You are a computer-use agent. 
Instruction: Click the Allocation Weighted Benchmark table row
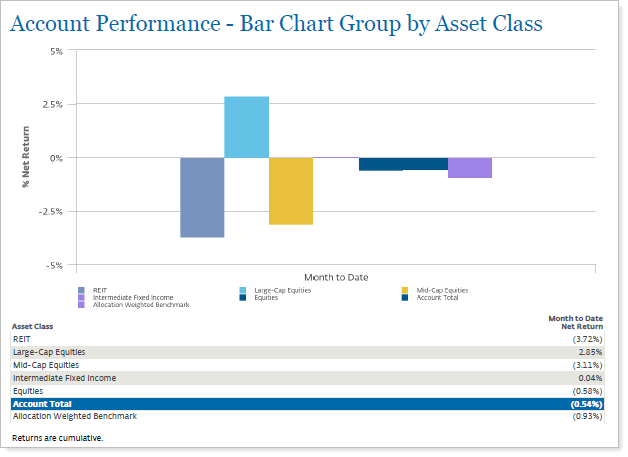click(x=306, y=416)
